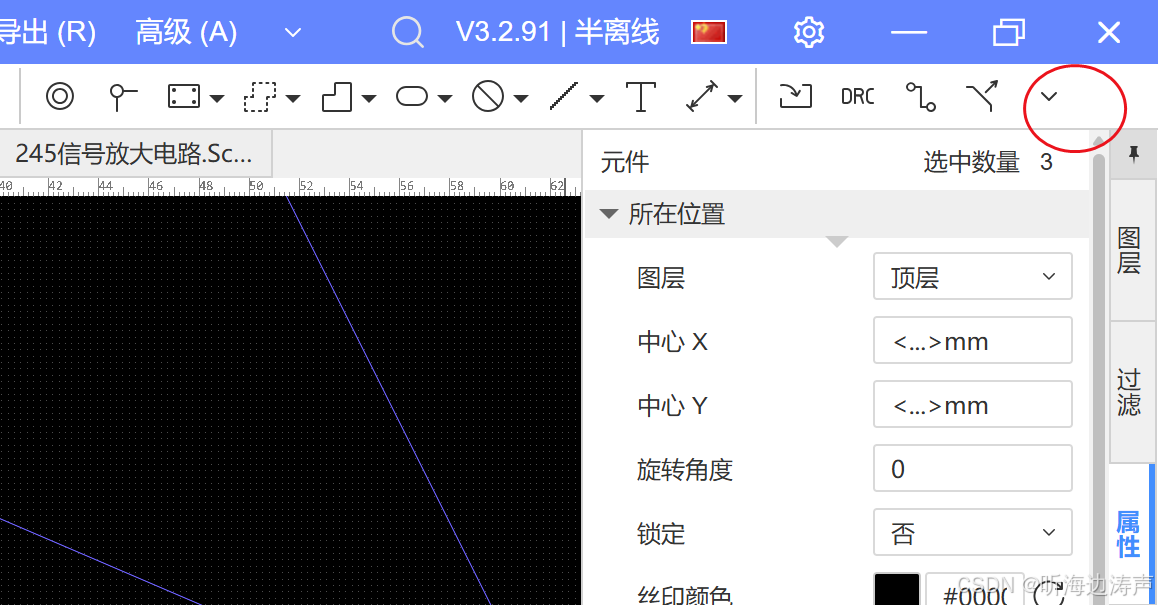Click the 中心 X input field

point(973,341)
